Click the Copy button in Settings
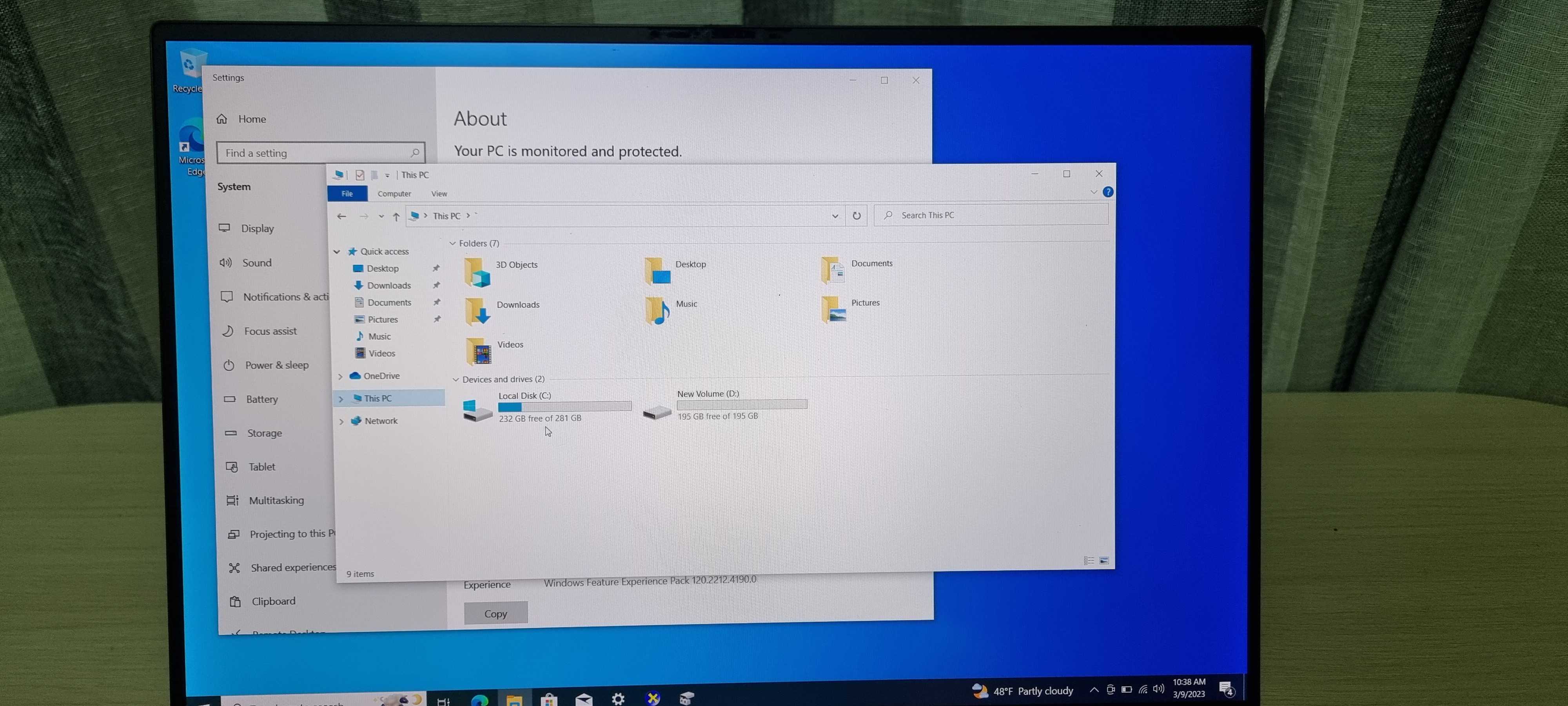This screenshot has height=706, width=1568. click(495, 613)
